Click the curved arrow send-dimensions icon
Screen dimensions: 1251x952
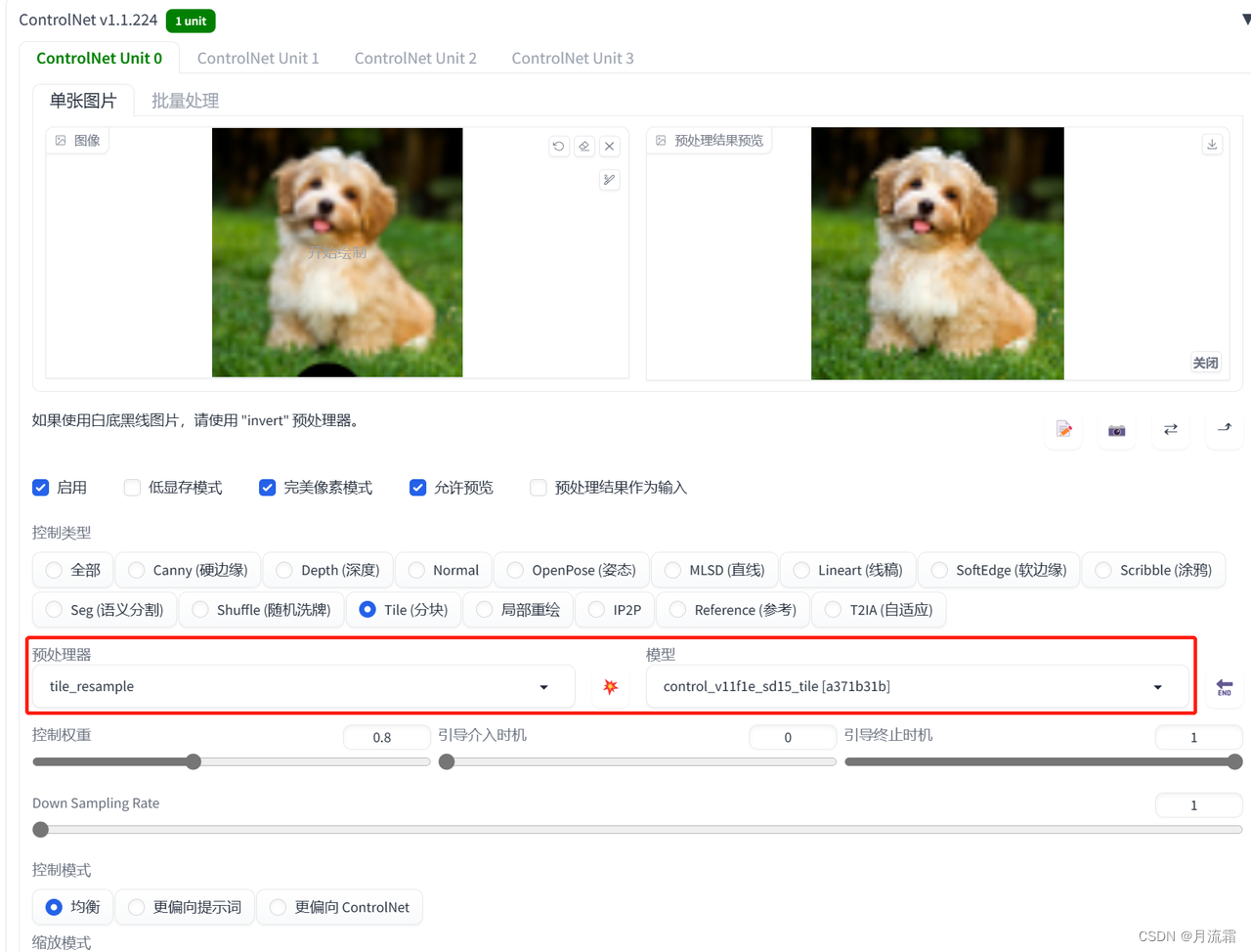point(1225,429)
